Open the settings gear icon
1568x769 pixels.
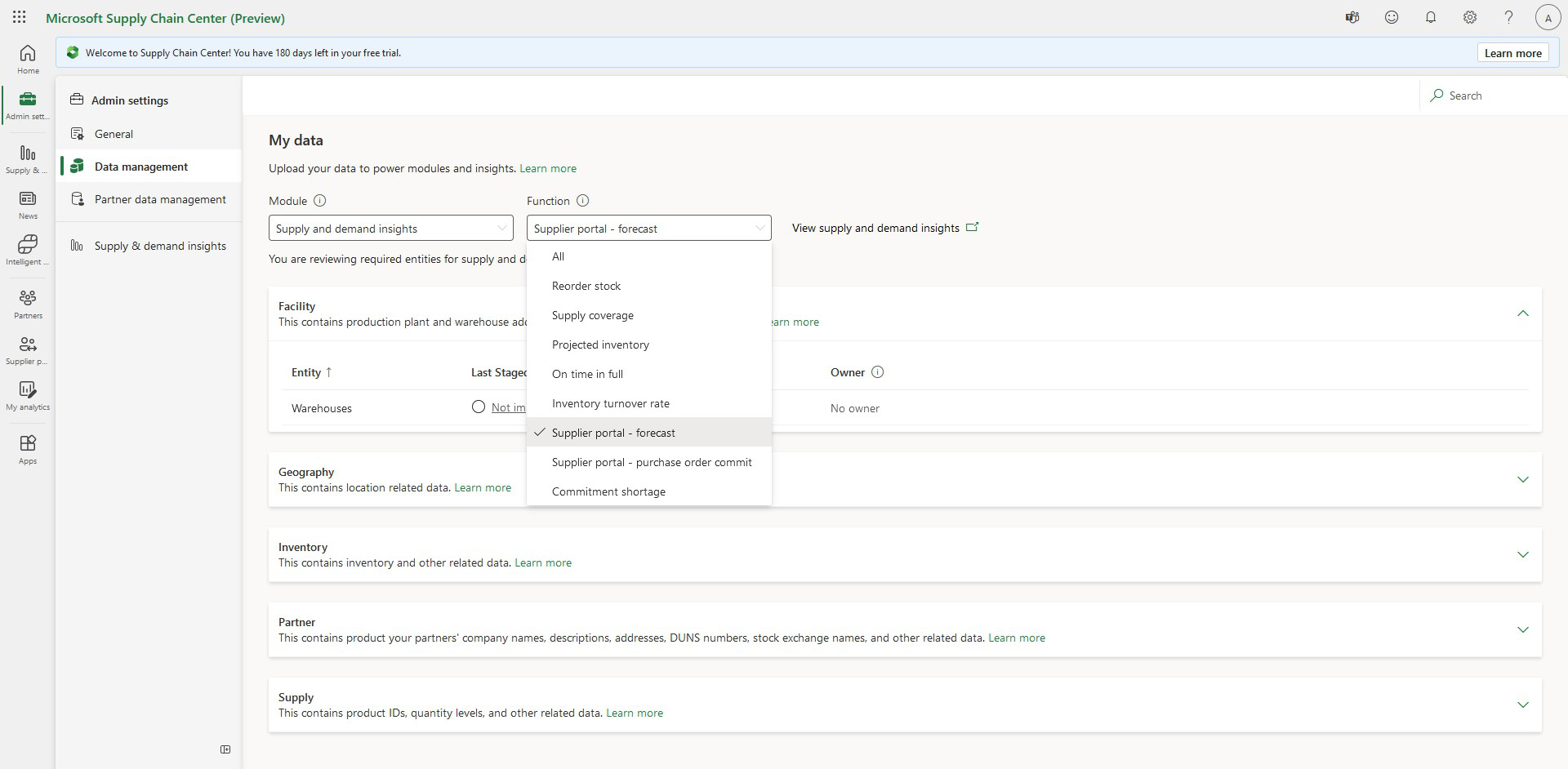[1470, 17]
